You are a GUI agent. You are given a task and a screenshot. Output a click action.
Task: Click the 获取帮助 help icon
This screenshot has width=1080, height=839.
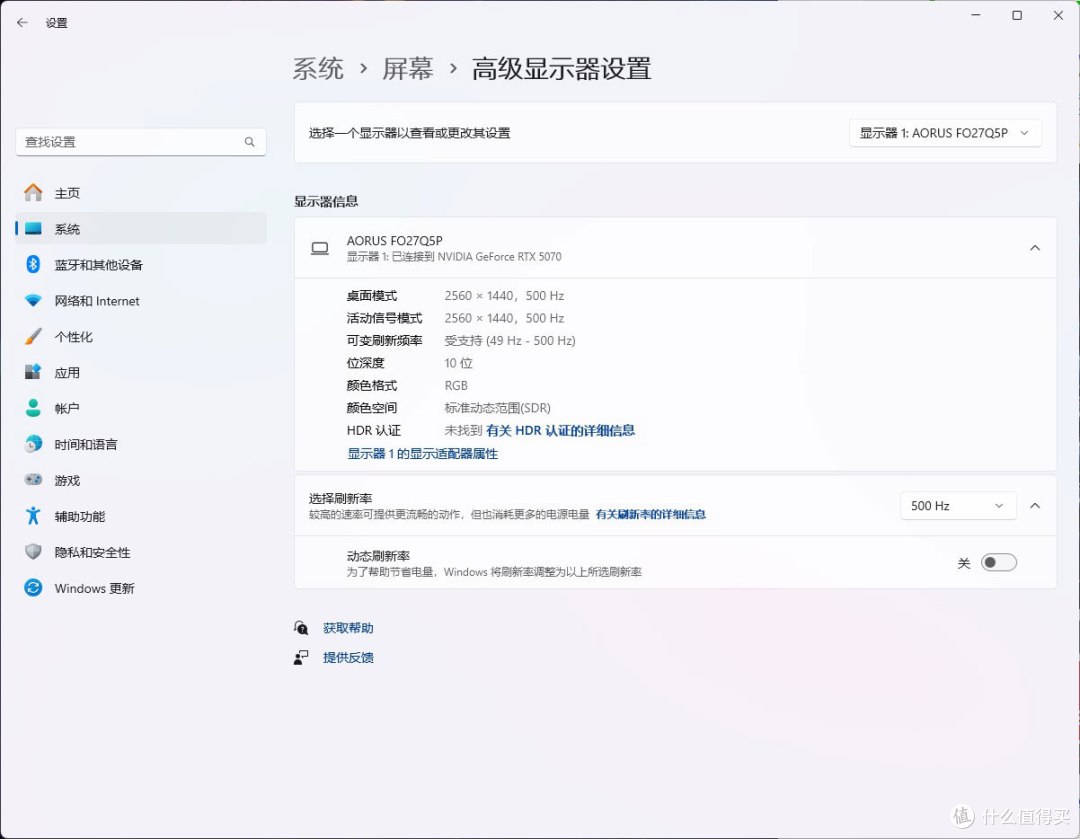click(301, 628)
